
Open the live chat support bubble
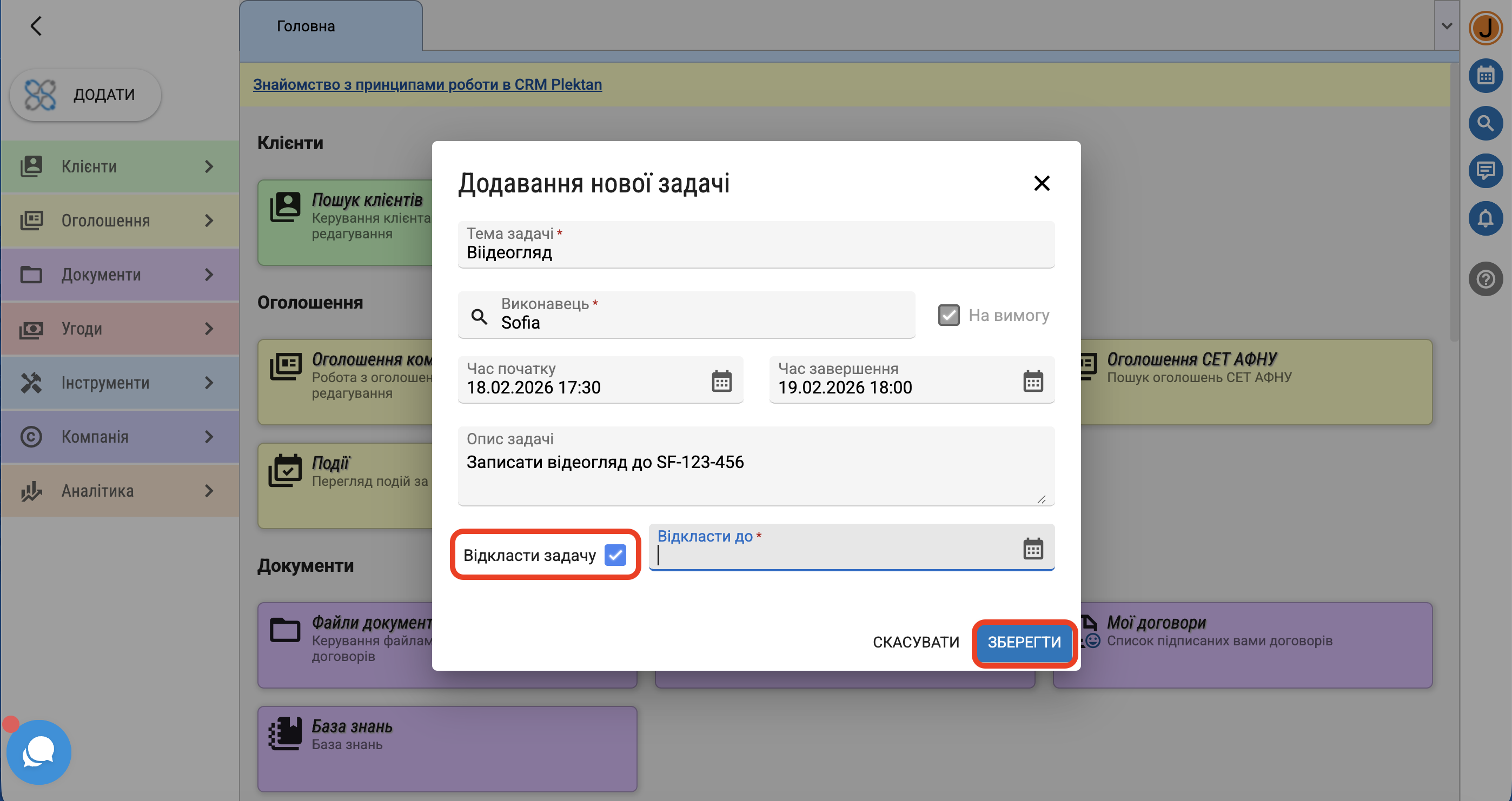click(39, 752)
